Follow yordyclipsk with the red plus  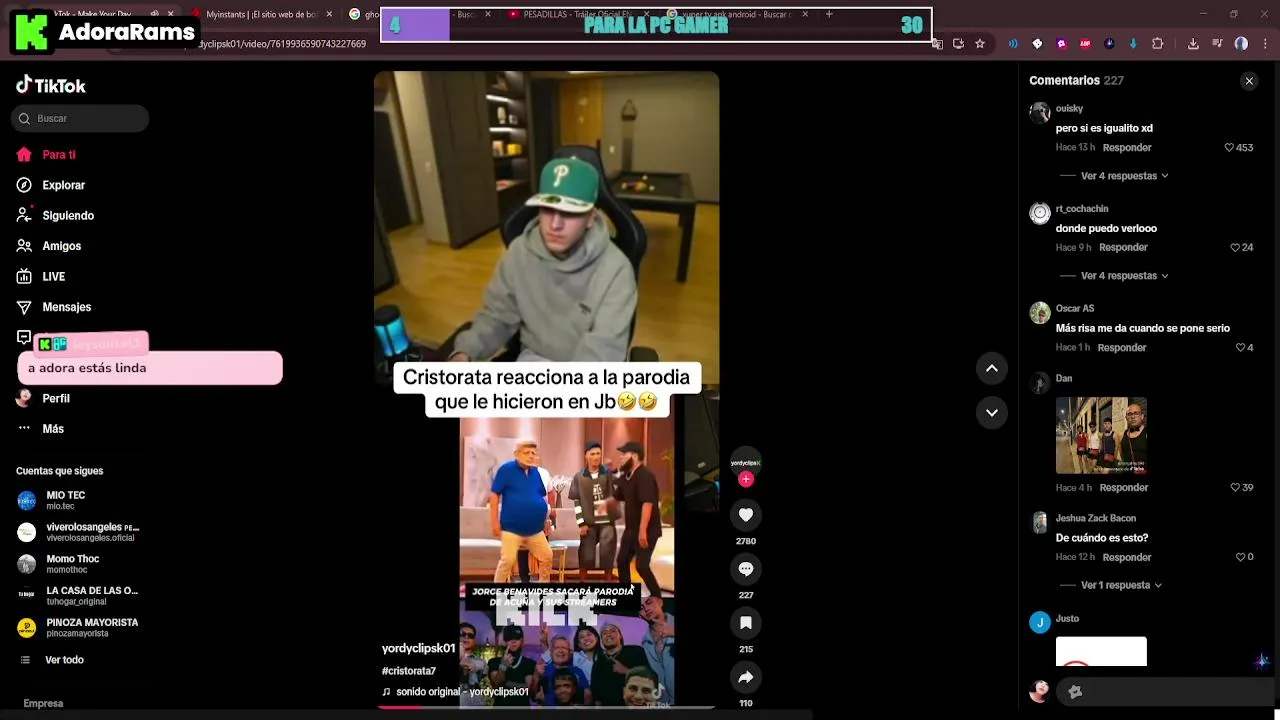click(746, 479)
